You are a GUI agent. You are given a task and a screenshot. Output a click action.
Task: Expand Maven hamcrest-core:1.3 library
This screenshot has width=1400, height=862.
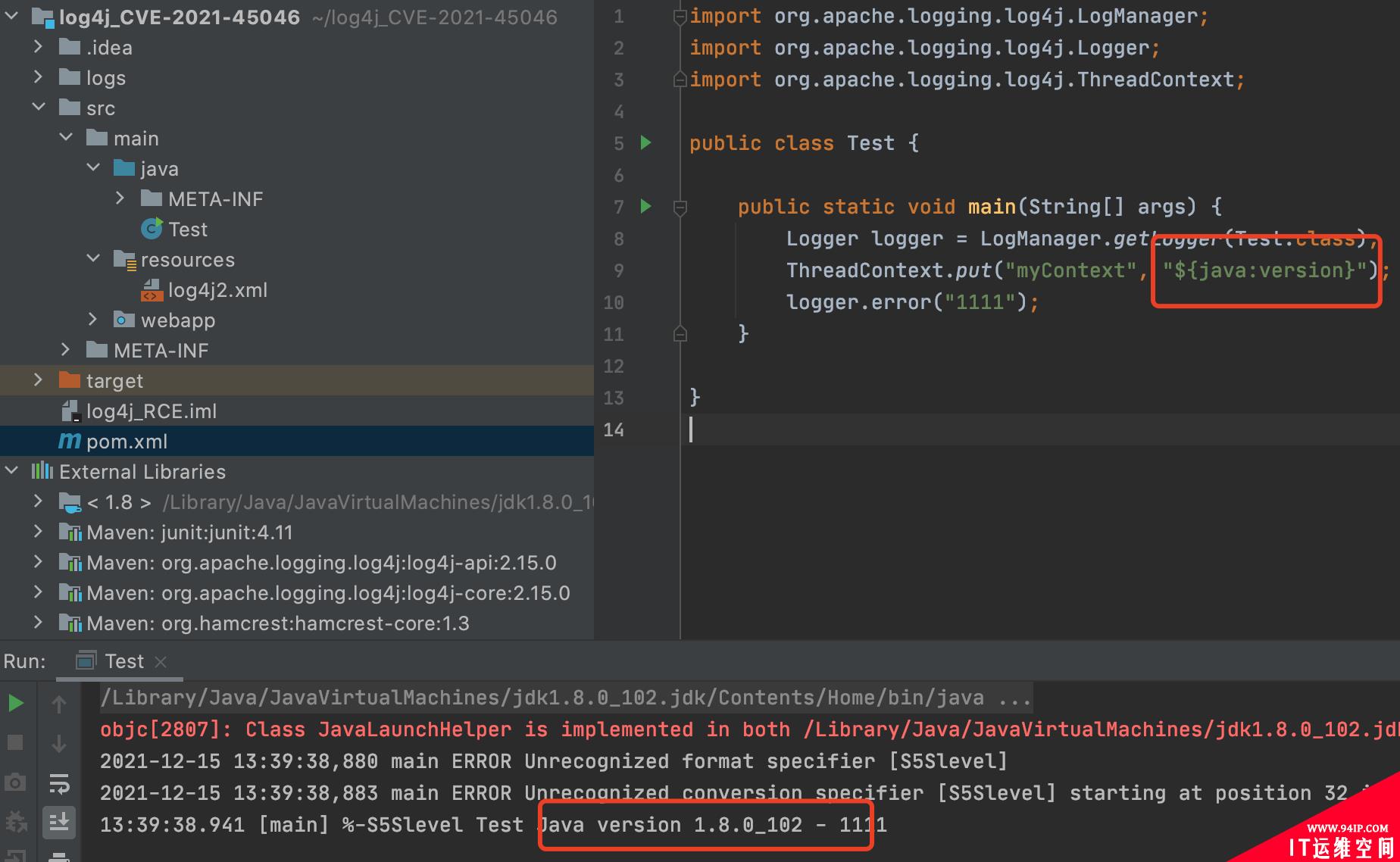[x=38, y=623]
